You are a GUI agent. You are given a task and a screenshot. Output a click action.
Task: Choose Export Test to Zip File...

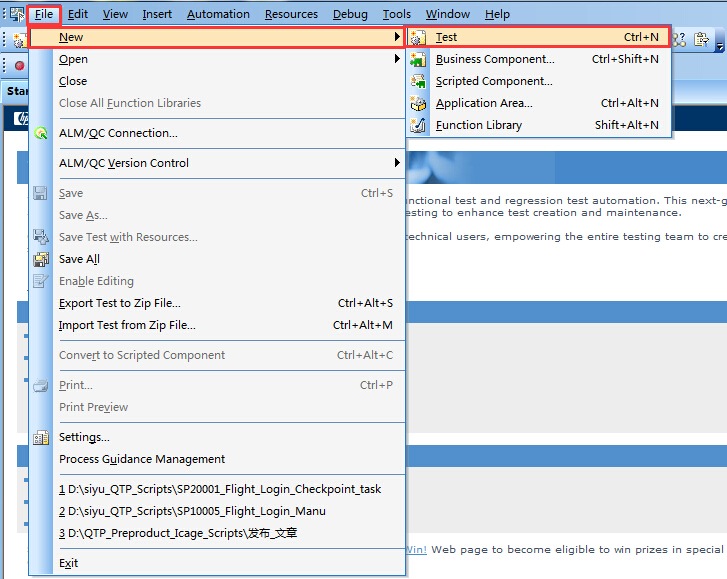(x=217, y=303)
